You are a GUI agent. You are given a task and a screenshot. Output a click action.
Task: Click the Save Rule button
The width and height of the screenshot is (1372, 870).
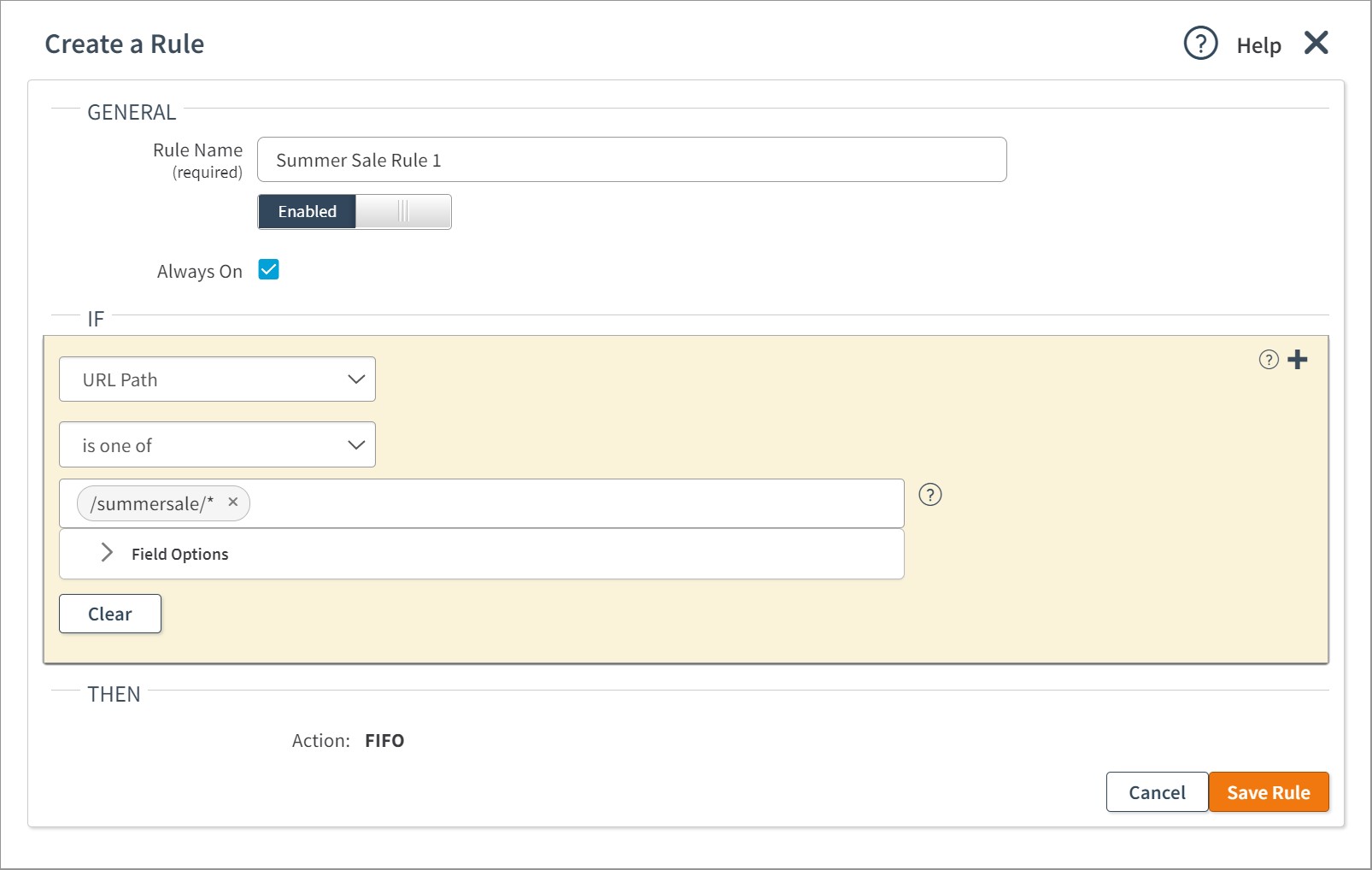click(x=1268, y=792)
